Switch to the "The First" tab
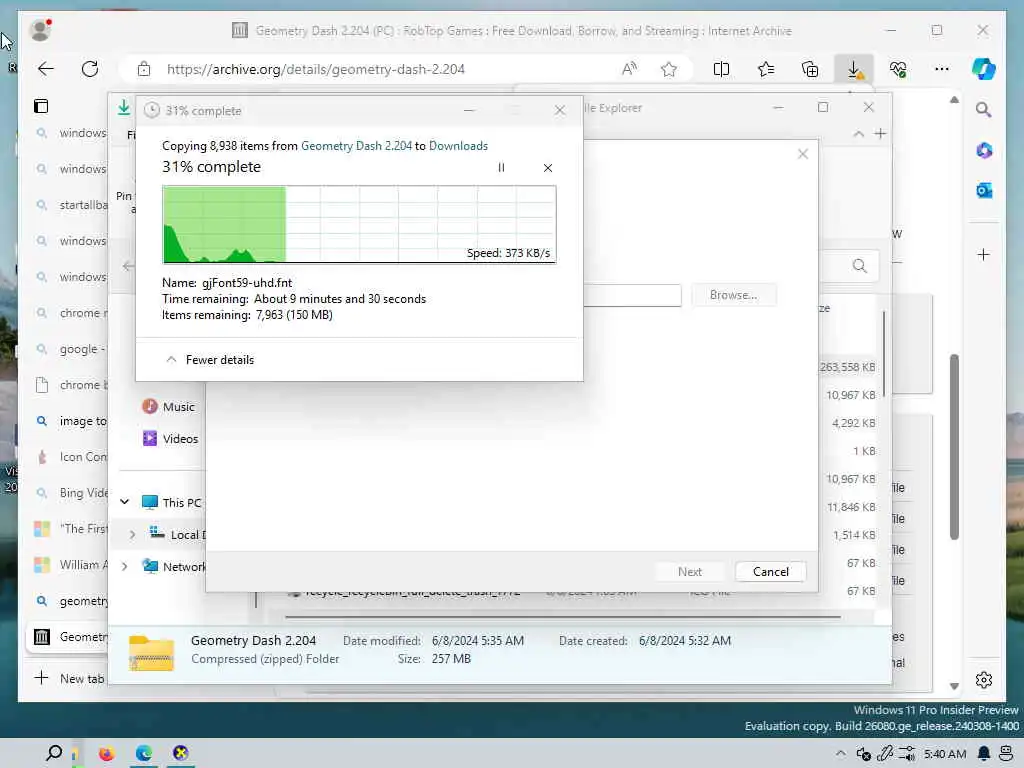This screenshot has width=1024, height=768. pos(69,529)
